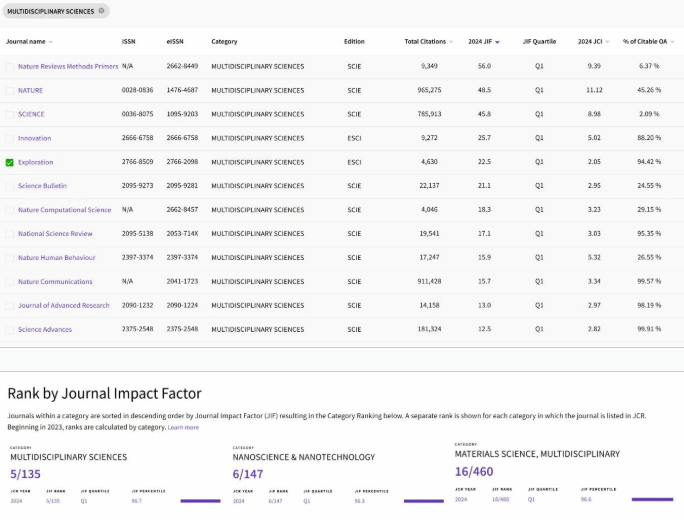Select the 5/135 rank value
The image size is (684, 520).
25,474
